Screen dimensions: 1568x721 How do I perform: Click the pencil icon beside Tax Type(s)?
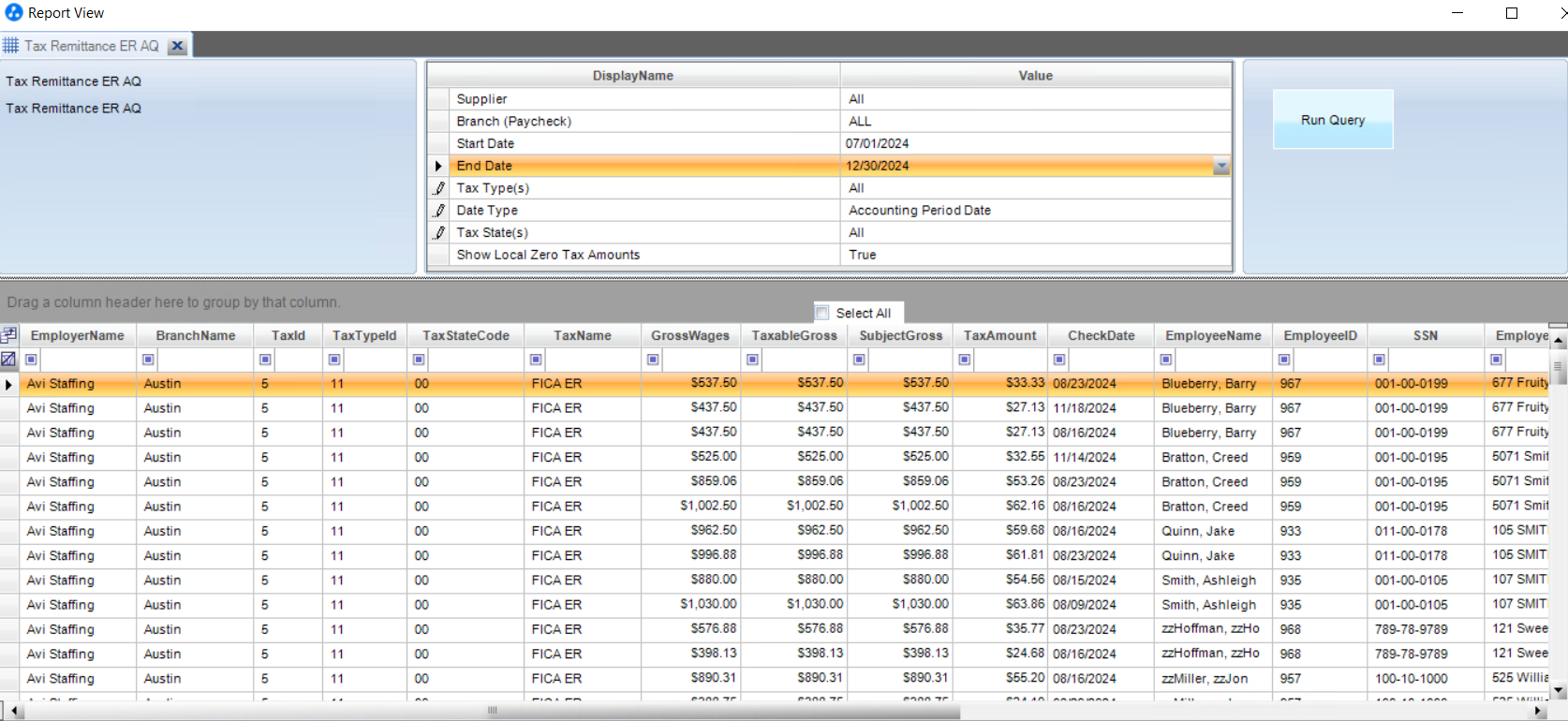[x=438, y=188]
